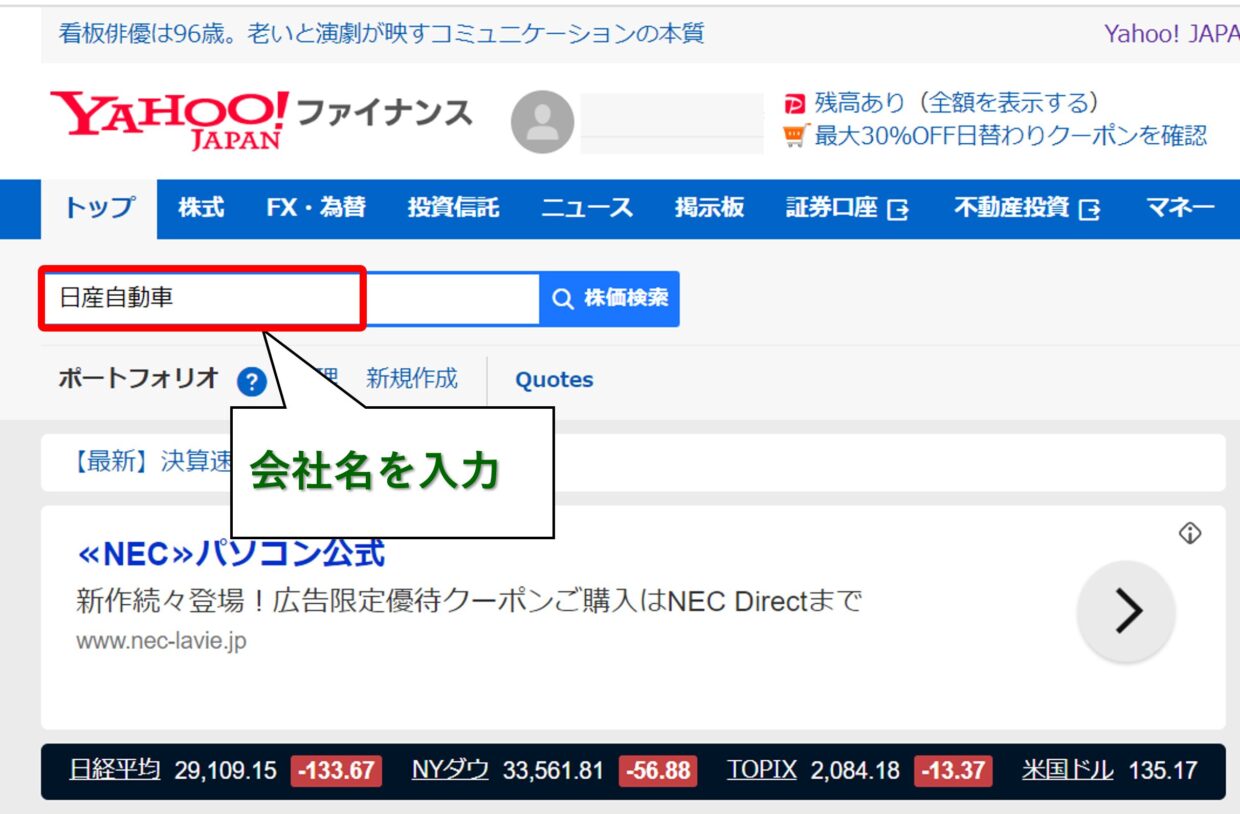The height and width of the screenshot is (814, 1240).
Task: Open the マネー tab
Action: [x=1180, y=208]
